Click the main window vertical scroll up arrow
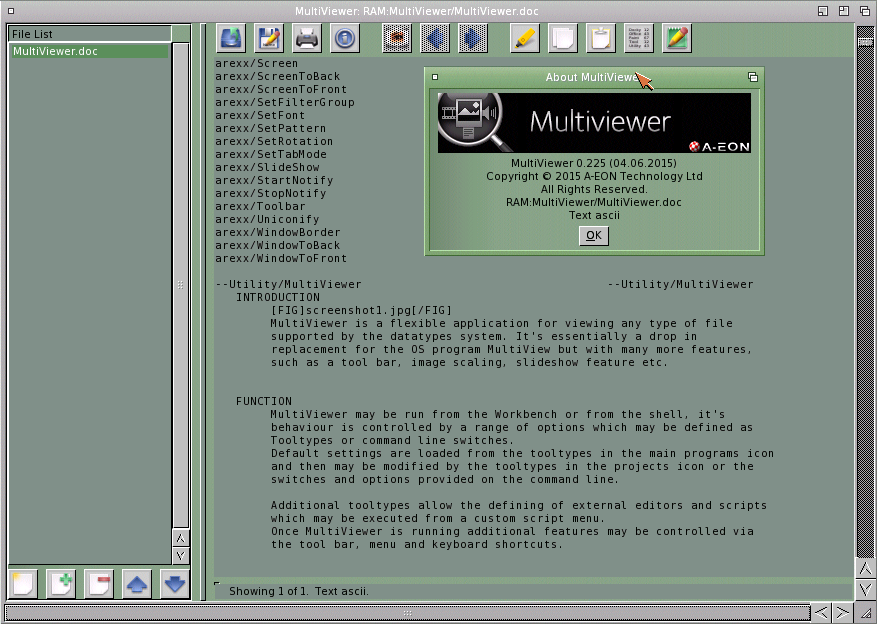This screenshot has width=877, height=624. [866, 569]
